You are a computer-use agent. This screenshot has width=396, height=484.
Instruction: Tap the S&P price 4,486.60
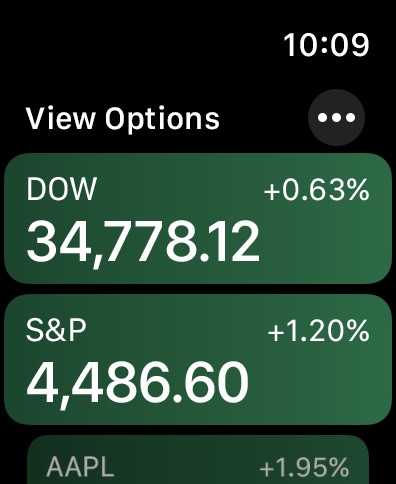point(137,384)
